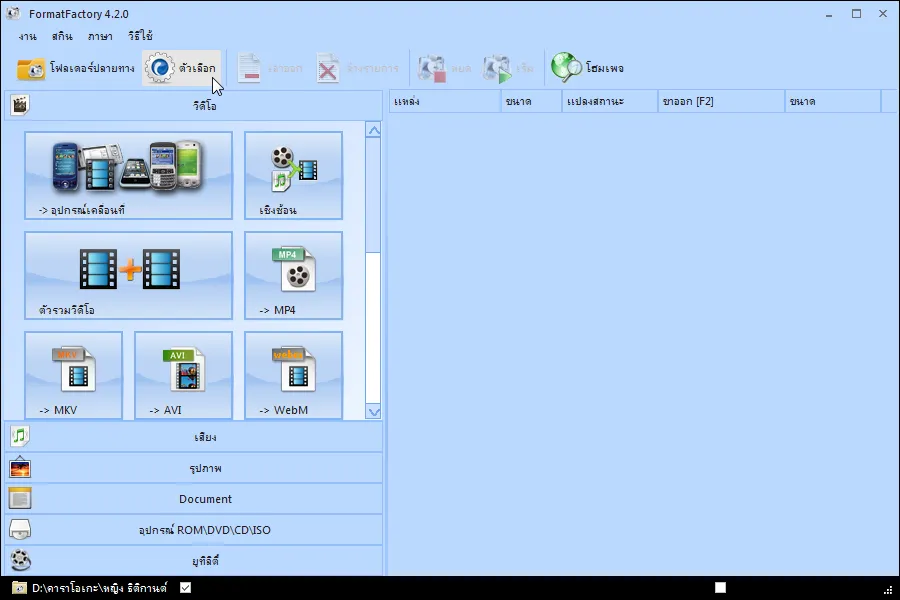900x600 pixels.
Task: Choose the -> AVI conversion tile
Action: [184, 375]
